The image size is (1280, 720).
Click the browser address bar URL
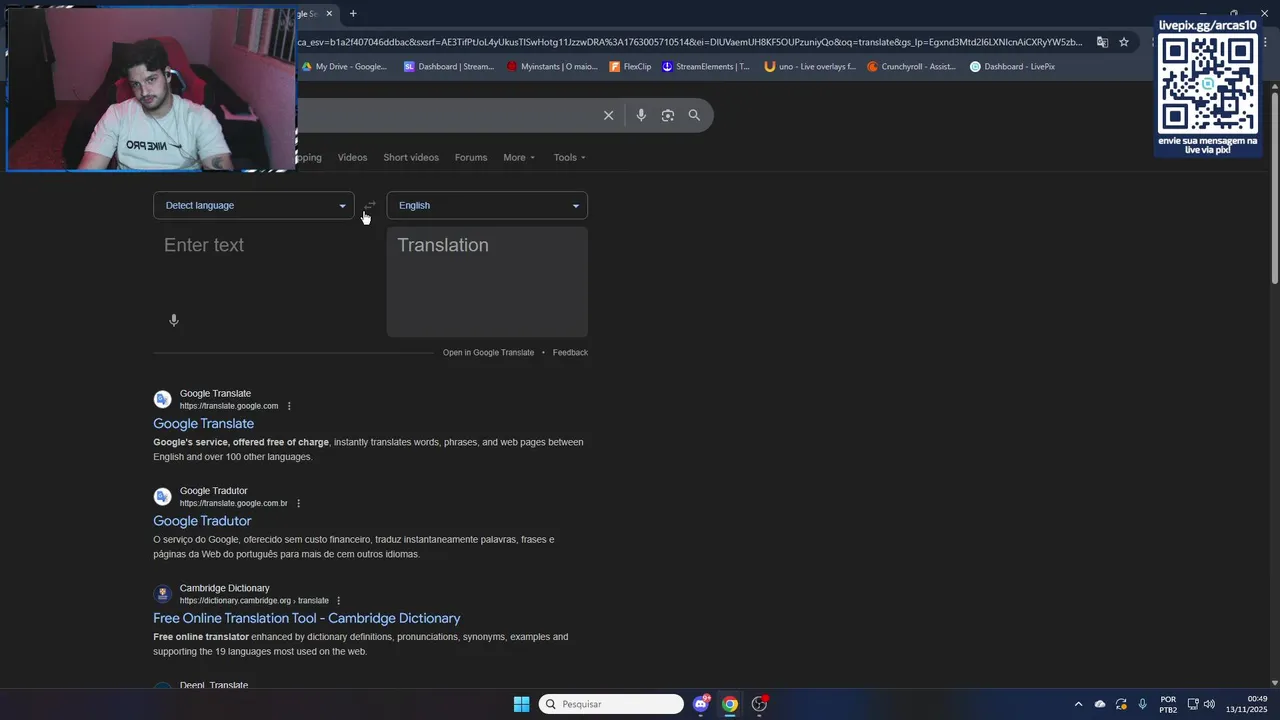click(x=689, y=42)
